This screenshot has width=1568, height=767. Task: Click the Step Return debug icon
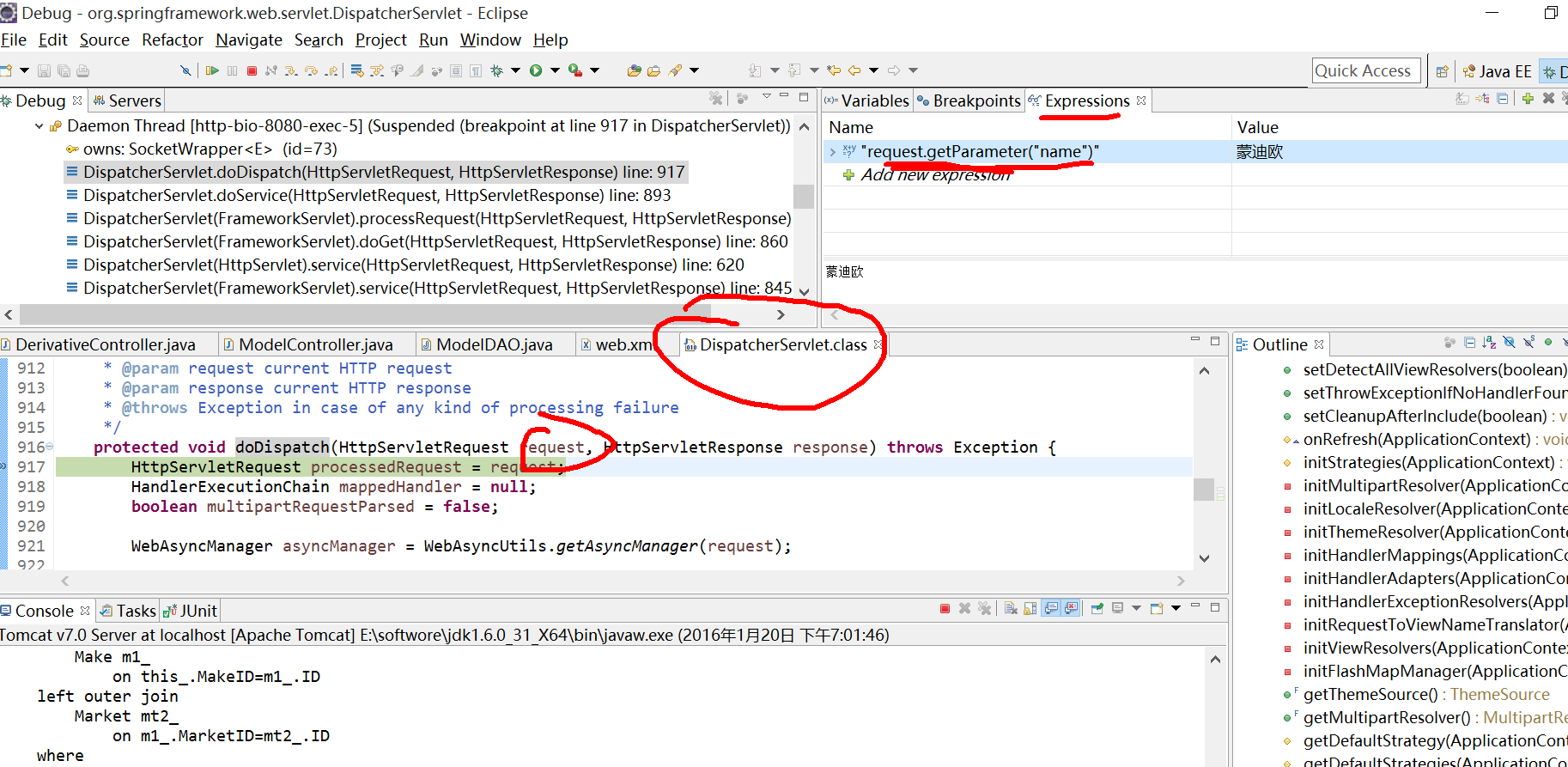click(331, 70)
